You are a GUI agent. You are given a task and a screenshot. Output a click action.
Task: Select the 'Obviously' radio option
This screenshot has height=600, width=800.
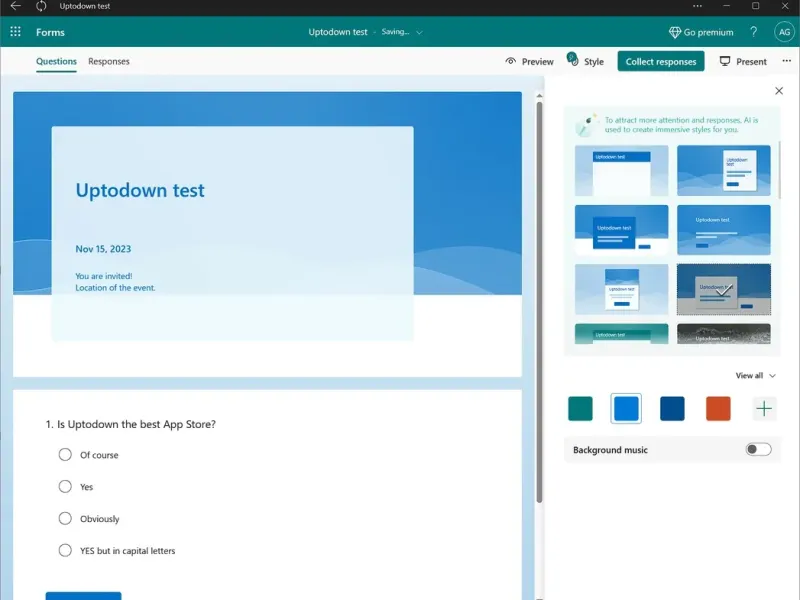coord(65,519)
